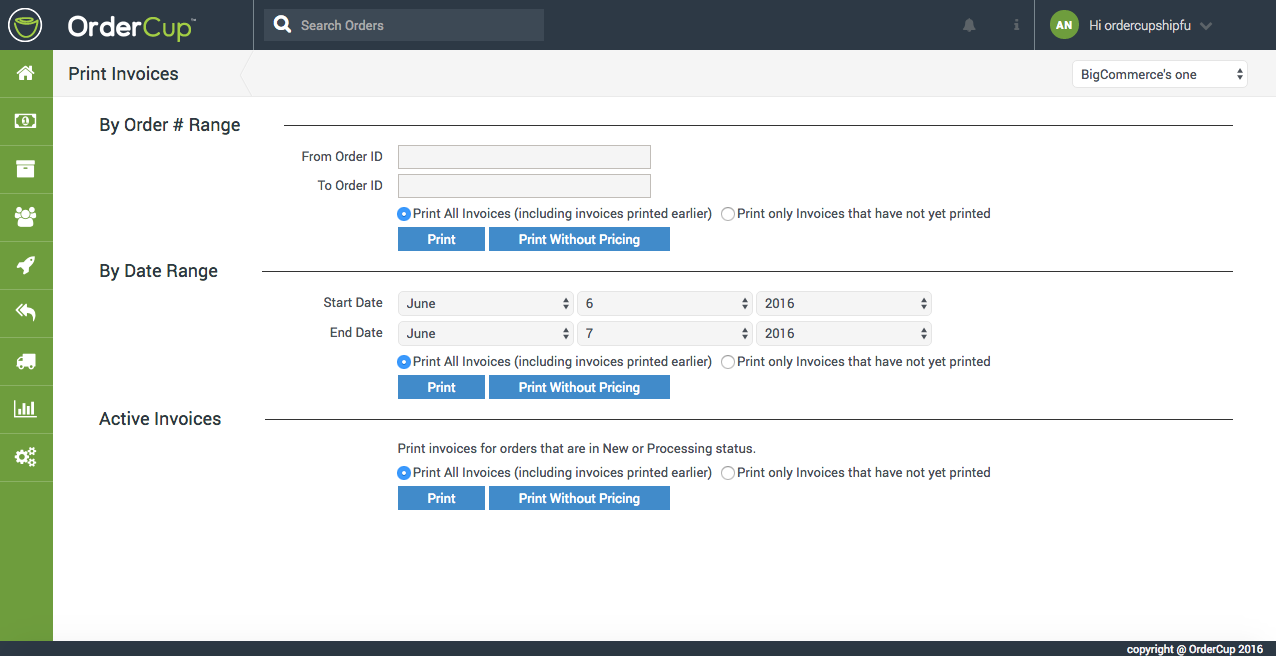Open the customers group sidebar icon
Viewport: 1276px width, 656px height.
[26, 217]
